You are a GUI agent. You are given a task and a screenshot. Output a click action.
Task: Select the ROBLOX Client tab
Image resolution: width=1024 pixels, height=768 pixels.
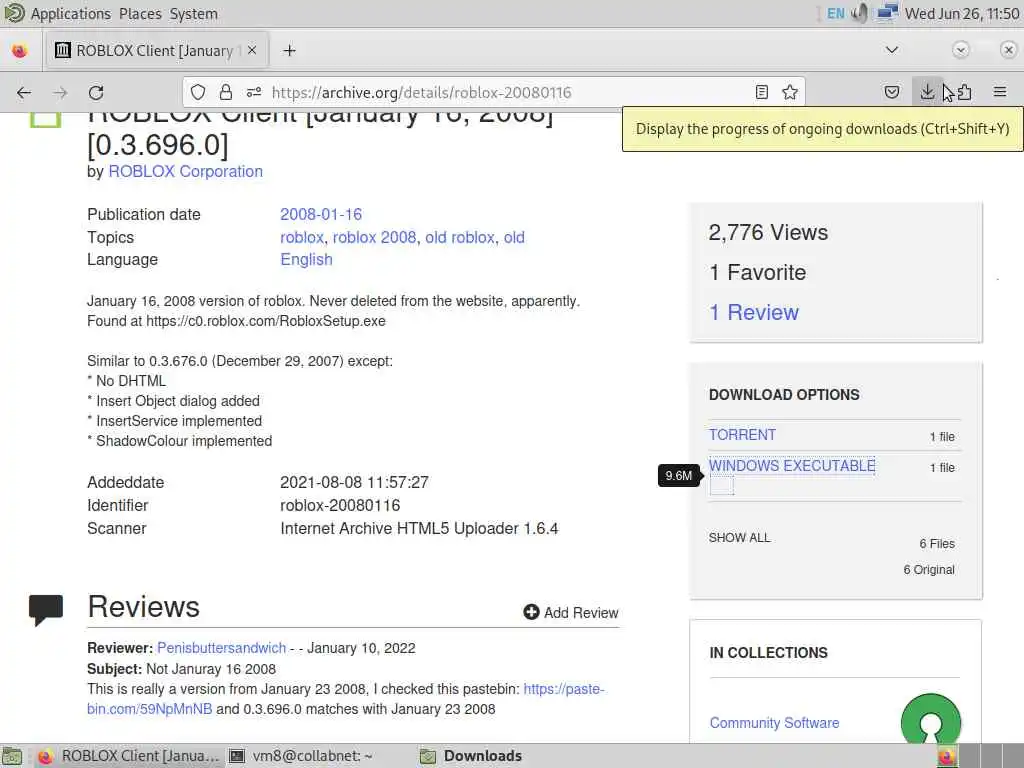point(157,50)
